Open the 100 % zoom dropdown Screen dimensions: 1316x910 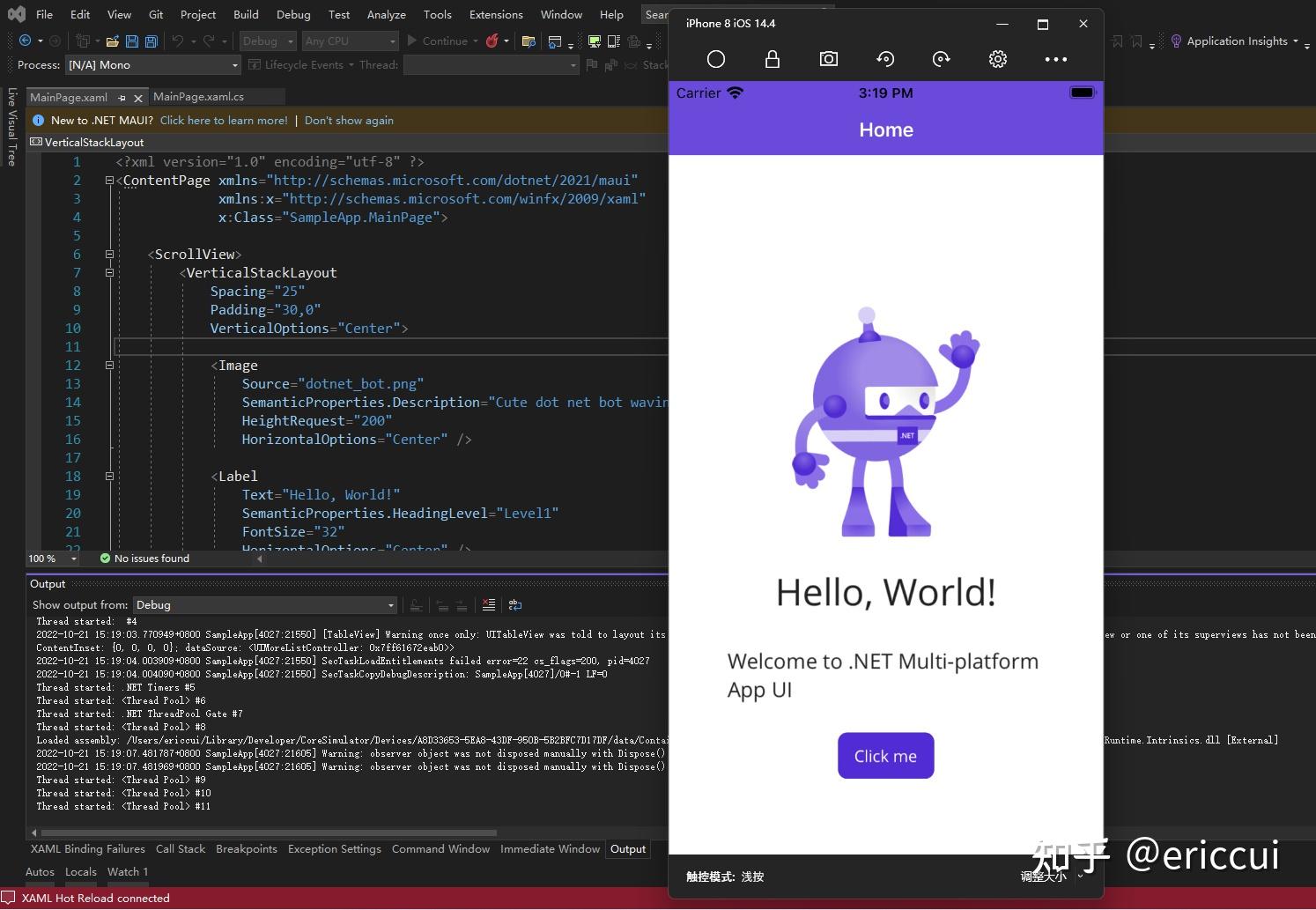pyautogui.click(x=52, y=559)
